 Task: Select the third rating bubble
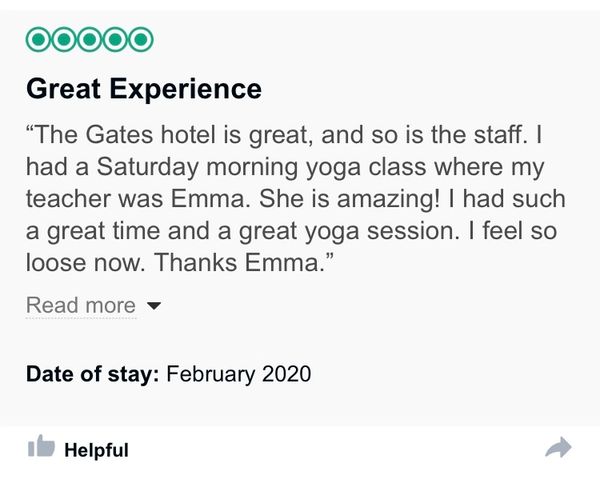[90, 39]
